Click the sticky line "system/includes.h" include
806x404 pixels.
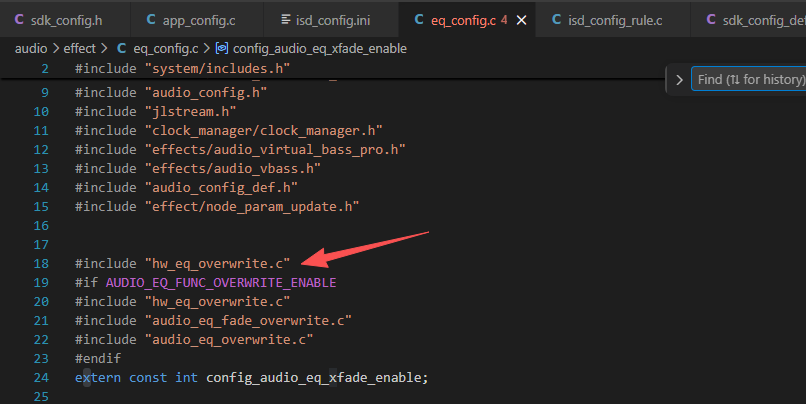pos(217,68)
